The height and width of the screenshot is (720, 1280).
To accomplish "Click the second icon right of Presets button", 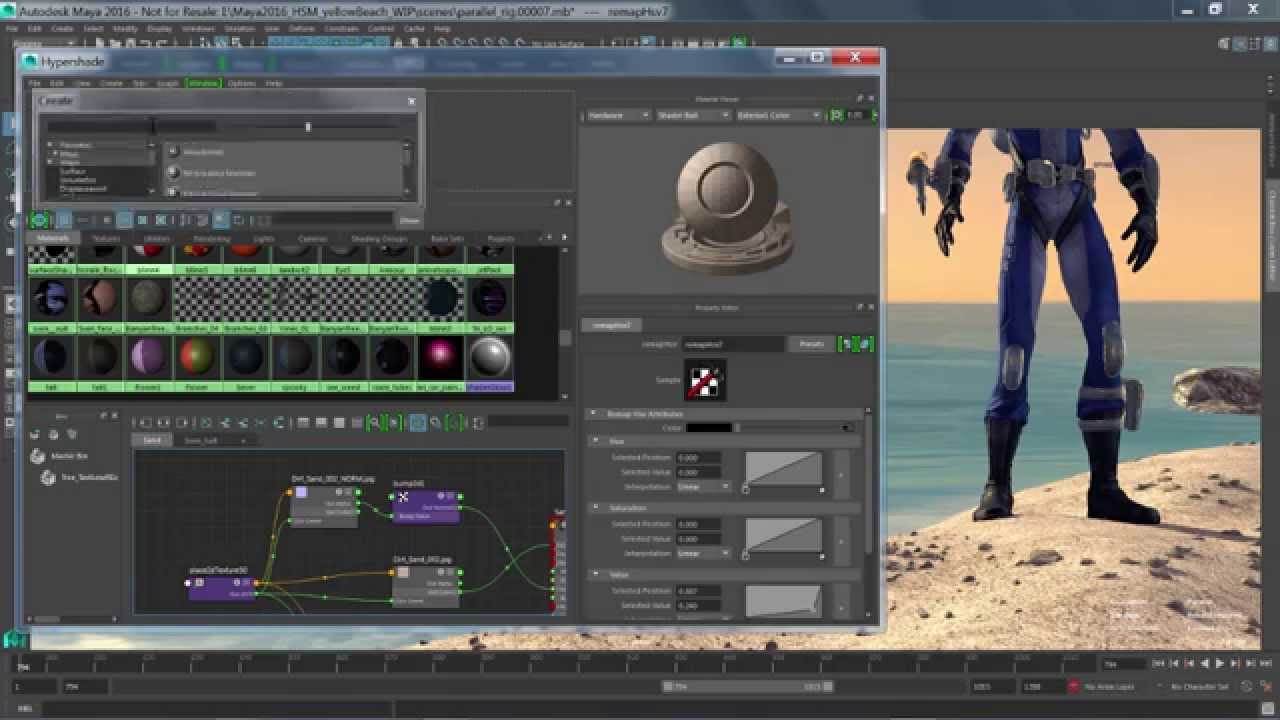I will click(865, 344).
